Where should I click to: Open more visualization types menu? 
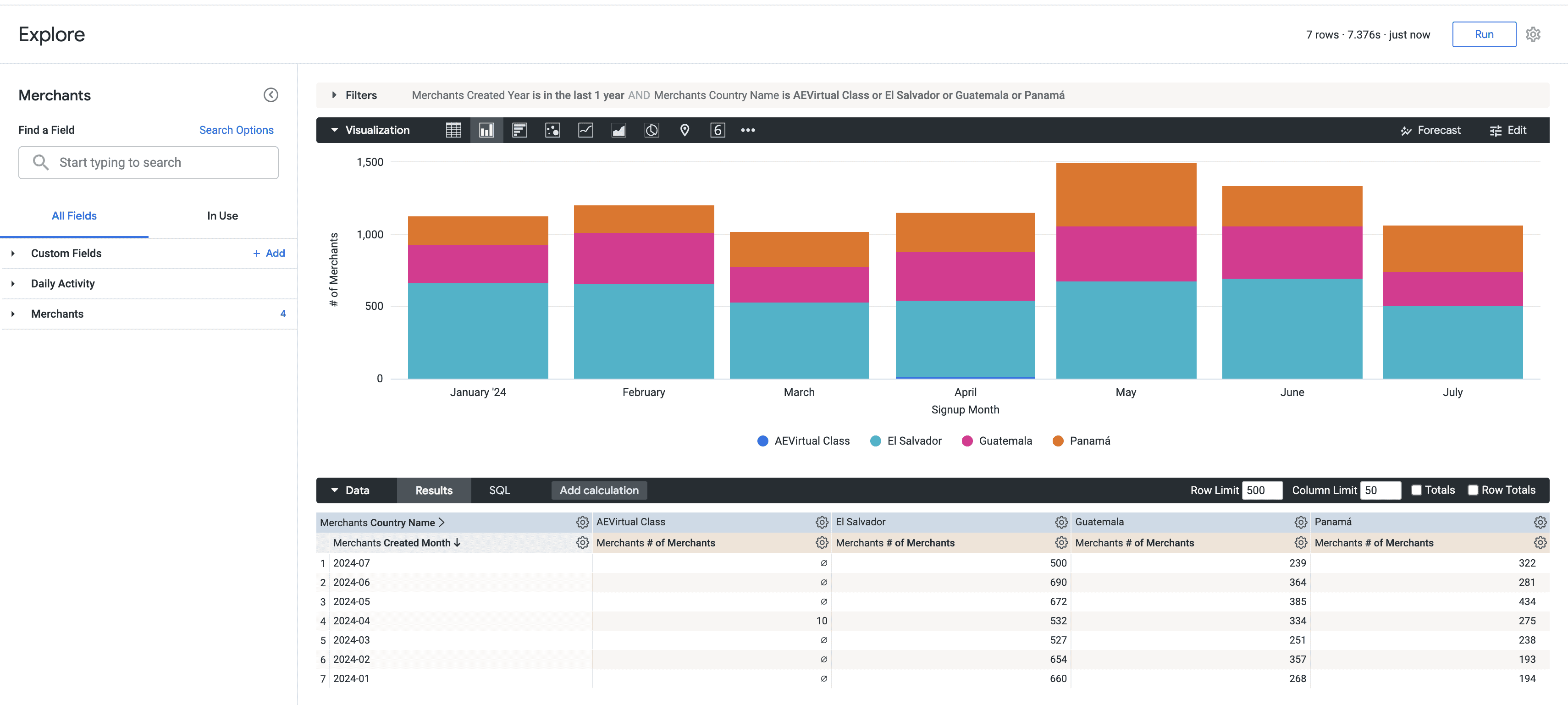click(x=747, y=130)
